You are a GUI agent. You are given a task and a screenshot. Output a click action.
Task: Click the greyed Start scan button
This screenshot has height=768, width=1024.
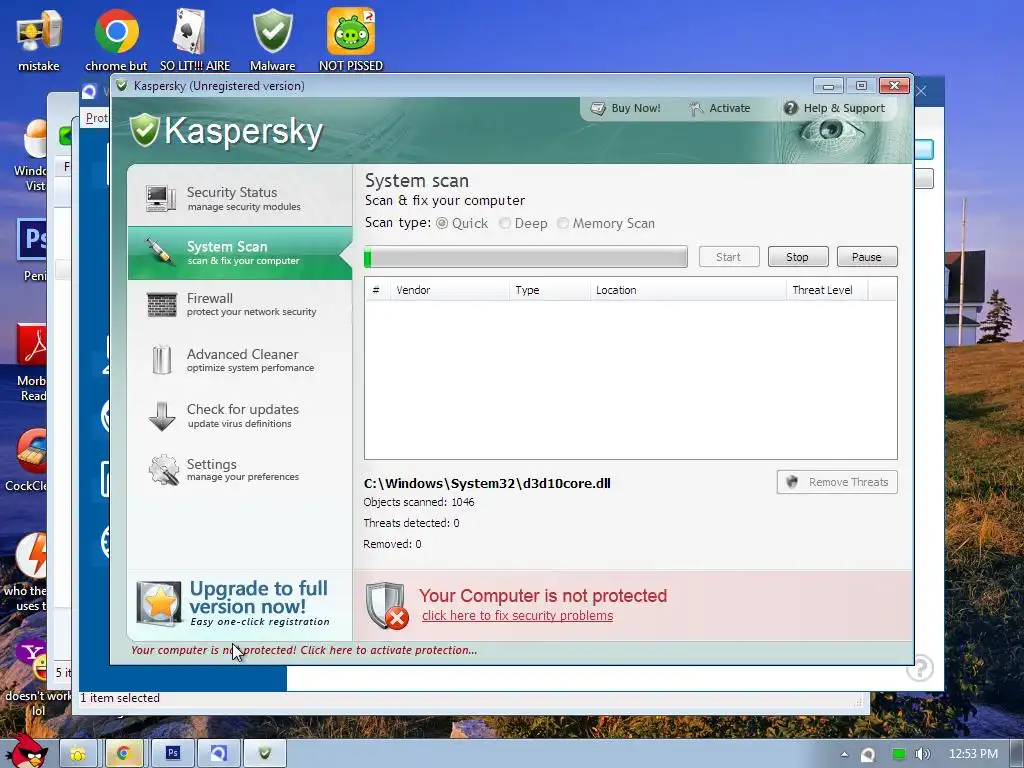(x=729, y=257)
